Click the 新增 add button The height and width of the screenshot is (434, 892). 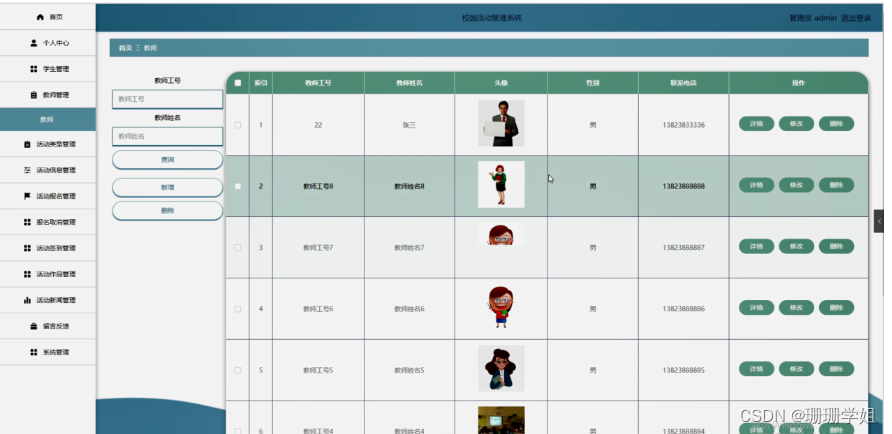[x=167, y=188]
